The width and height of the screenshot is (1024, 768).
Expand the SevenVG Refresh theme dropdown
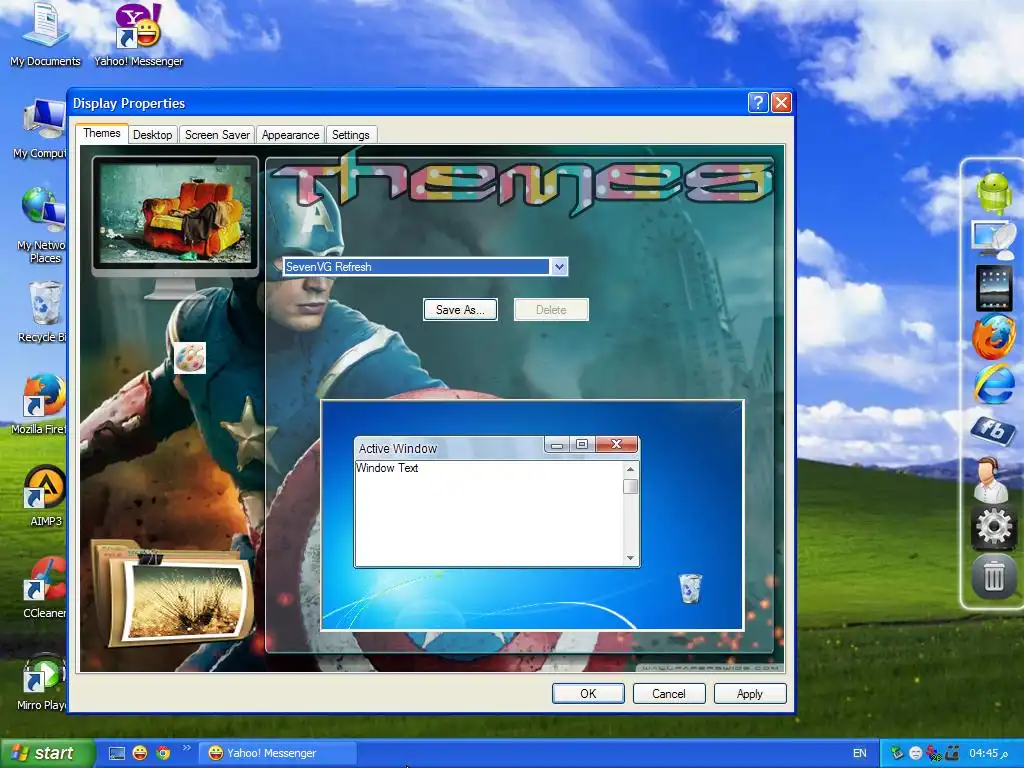tap(559, 266)
